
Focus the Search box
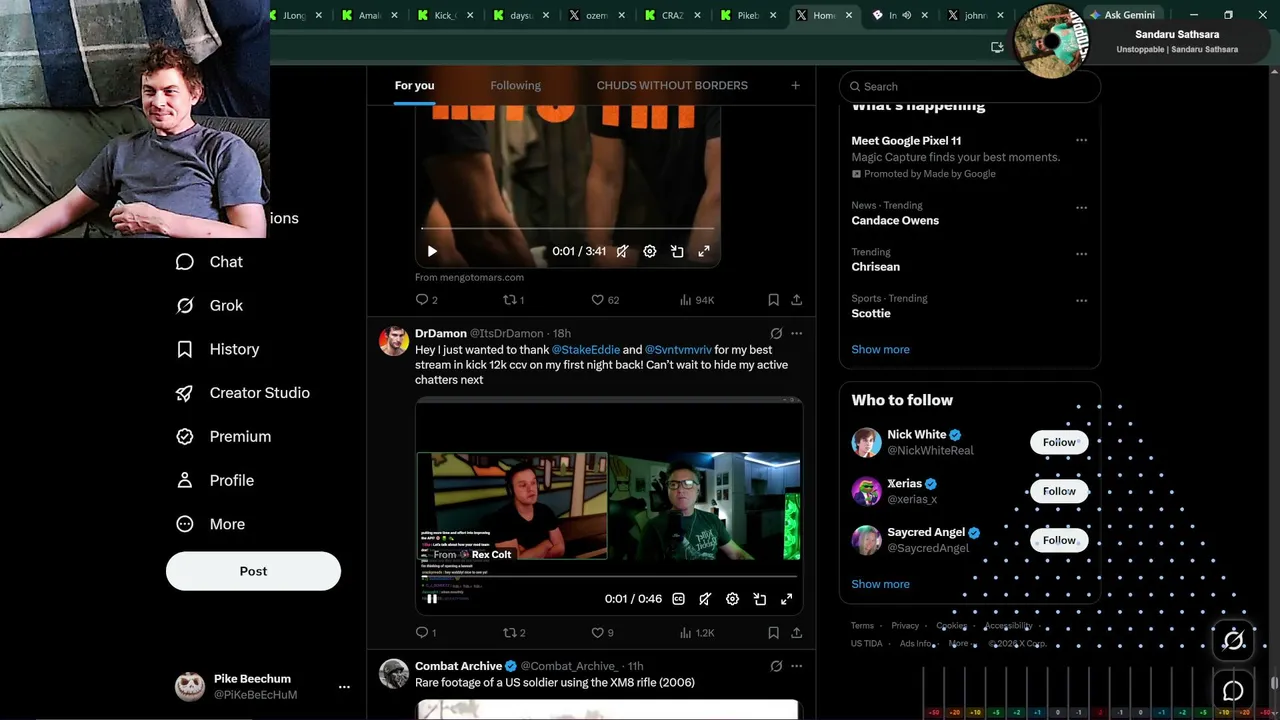click(x=970, y=86)
